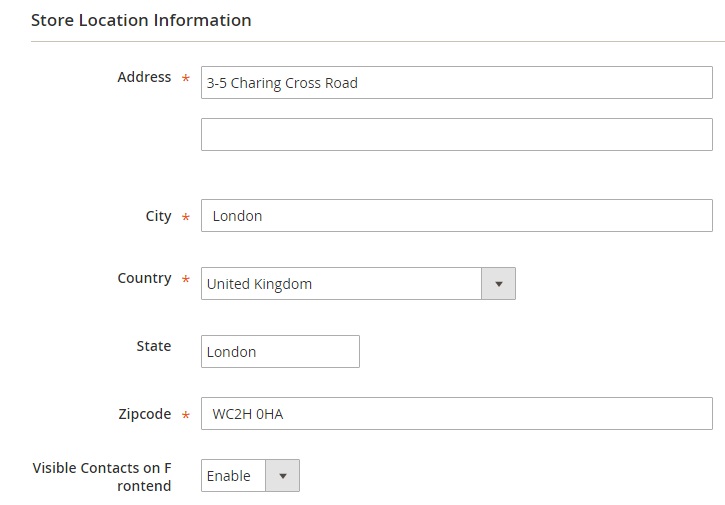Click the empty second Address line field
The image size is (725, 505).
(457, 135)
